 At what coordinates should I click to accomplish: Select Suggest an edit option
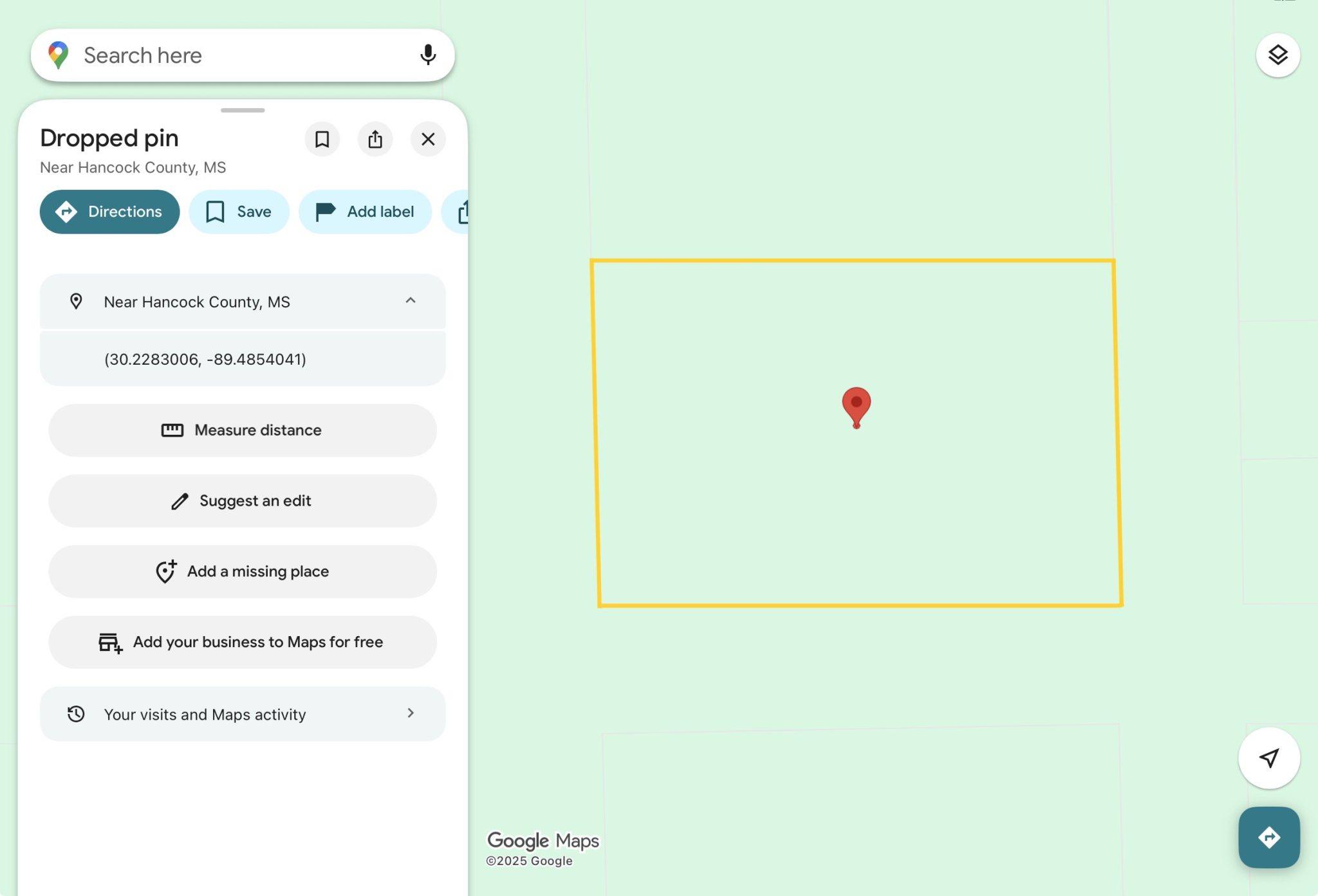(x=242, y=501)
